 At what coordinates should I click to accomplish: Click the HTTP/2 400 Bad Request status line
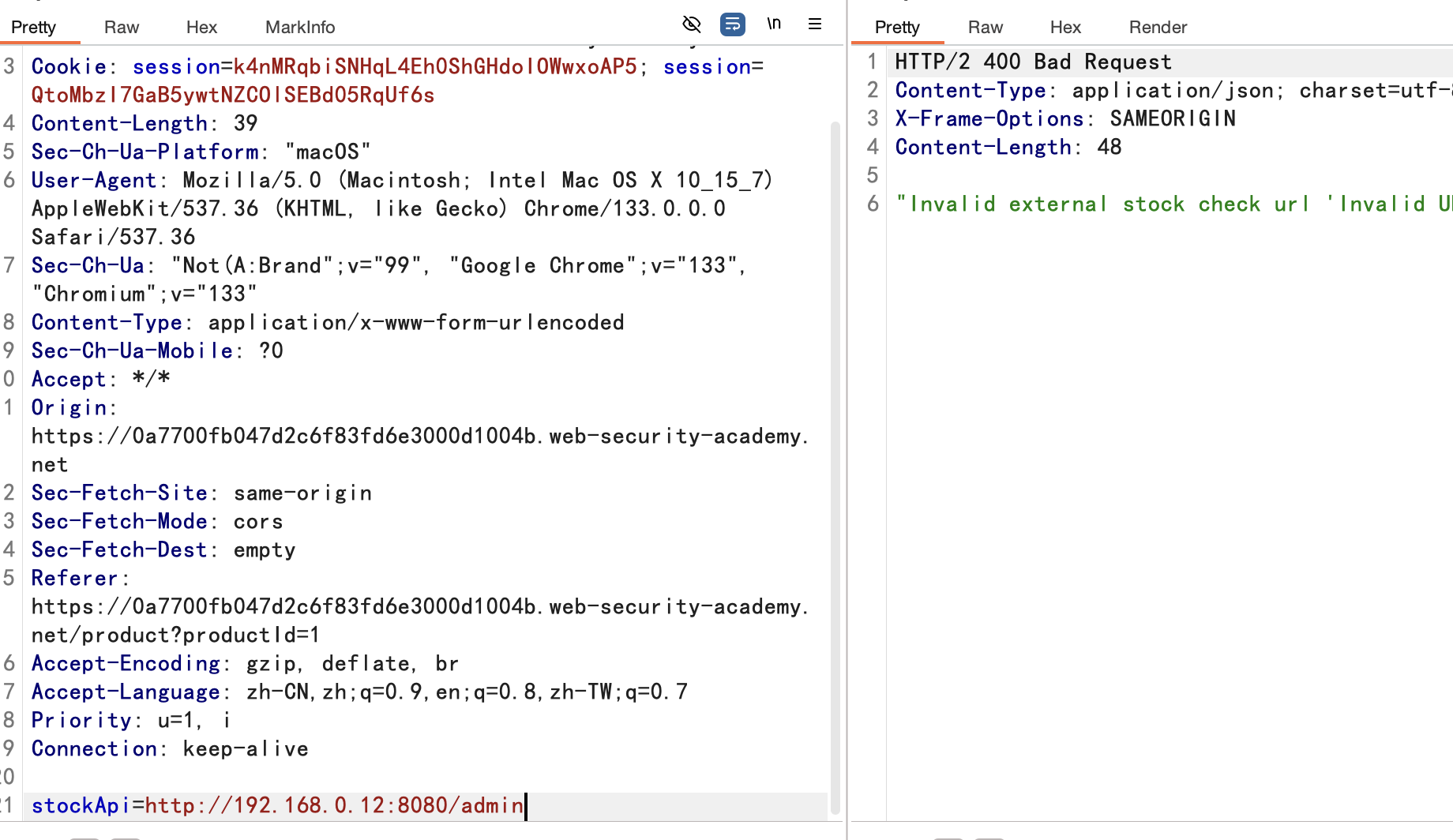pyautogui.click(x=1032, y=62)
